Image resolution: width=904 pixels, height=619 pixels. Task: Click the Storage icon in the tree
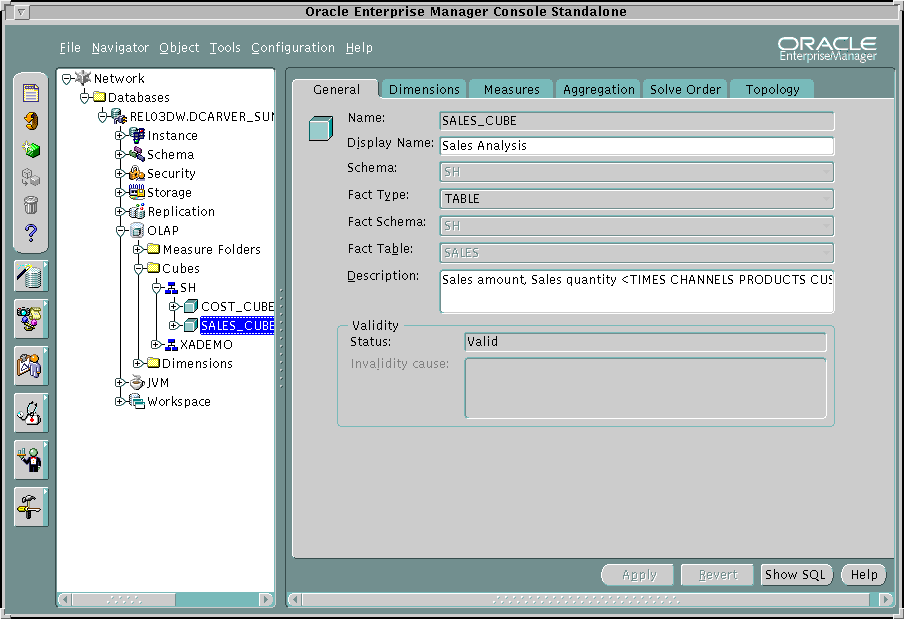pyautogui.click(x=137, y=192)
